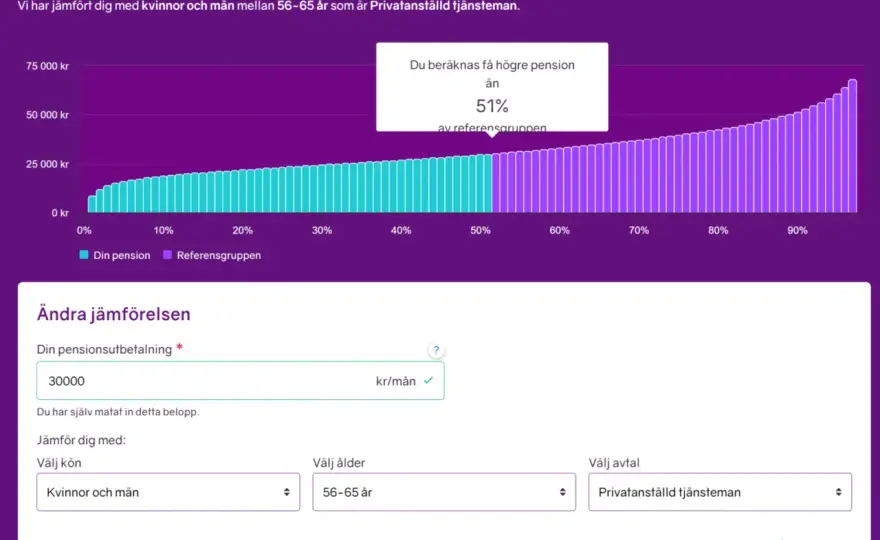Open the Välj ålder dropdown
This screenshot has height=540, width=880.
point(444,492)
